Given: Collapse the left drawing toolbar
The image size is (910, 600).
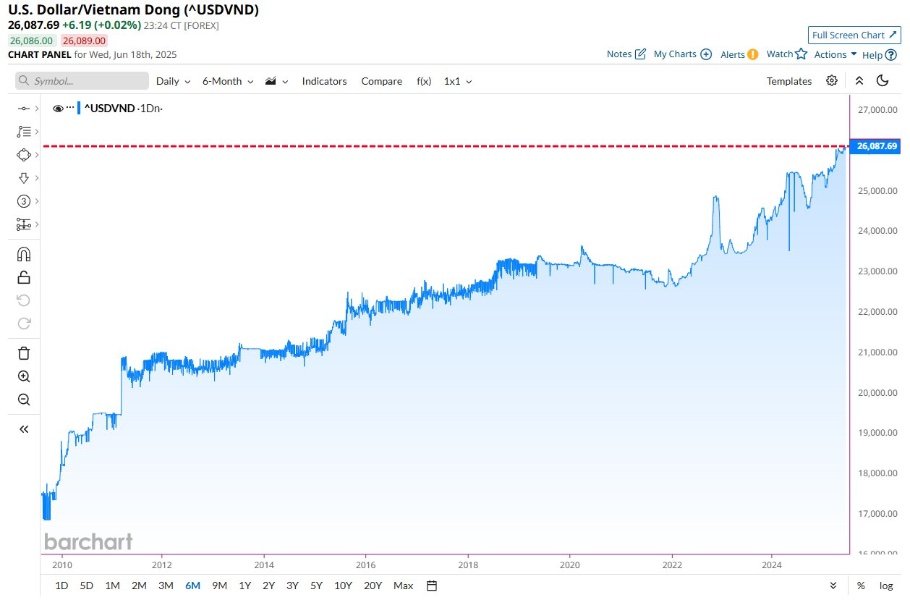Looking at the screenshot, I should pyautogui.click(x=24, y=429).
